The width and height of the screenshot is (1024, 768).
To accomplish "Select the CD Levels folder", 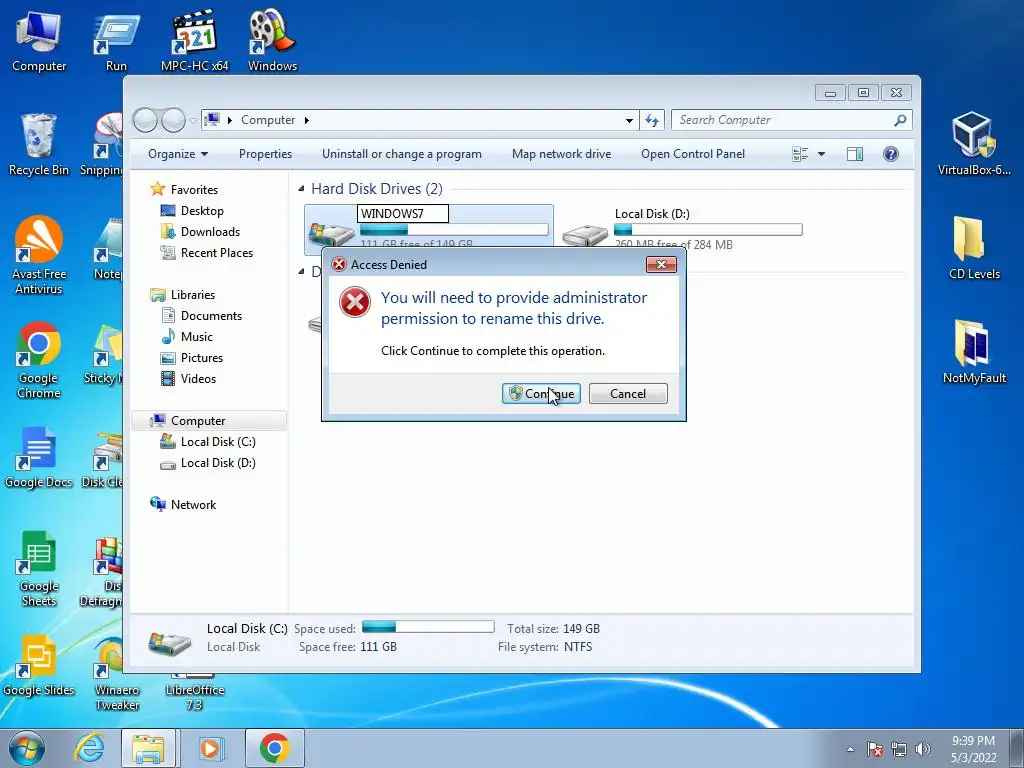I will (974, 248).
